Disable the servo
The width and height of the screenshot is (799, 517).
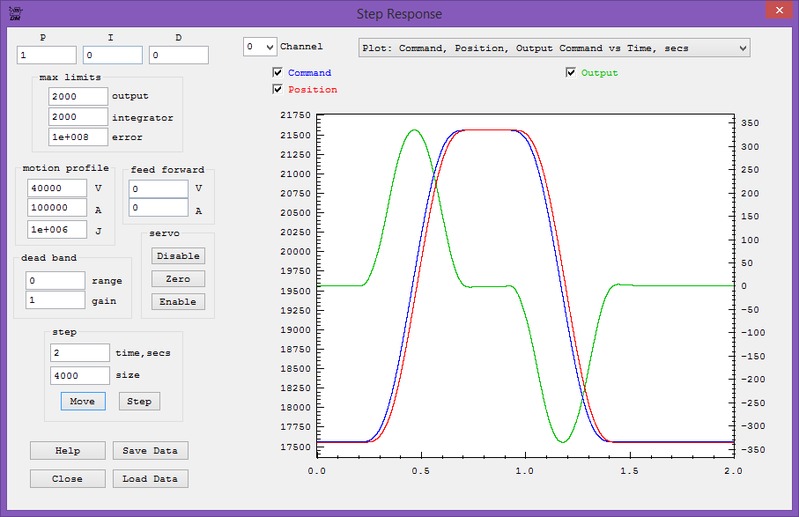point(178,256)
